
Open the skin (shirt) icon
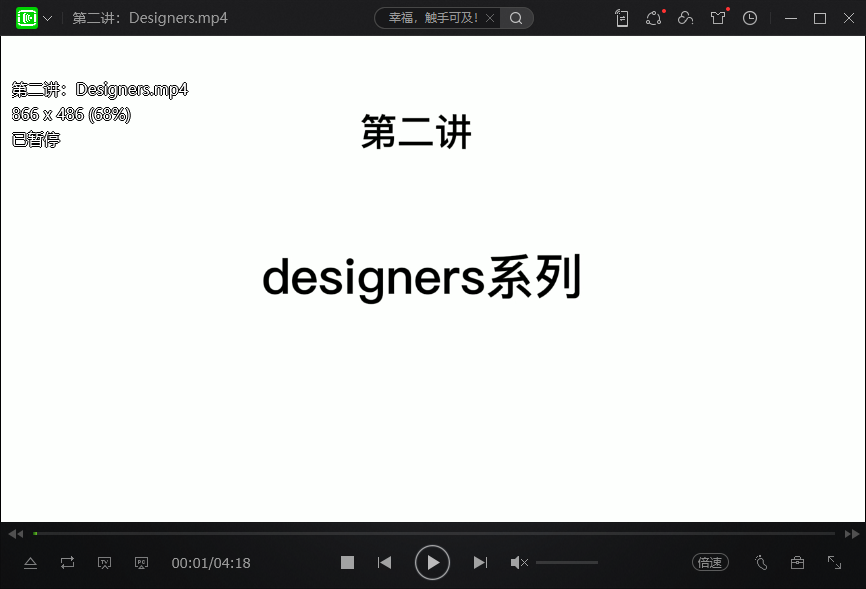(x=718, y=18)
